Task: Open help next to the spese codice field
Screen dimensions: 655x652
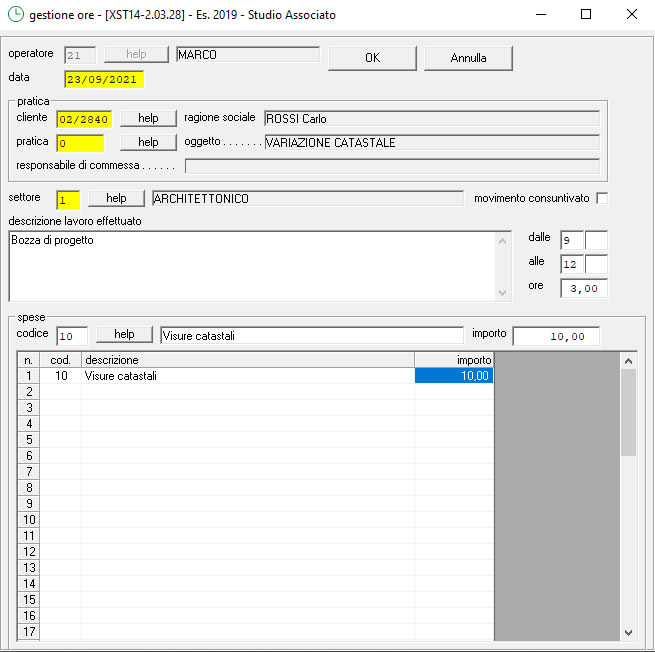Action: click(124, 335)
